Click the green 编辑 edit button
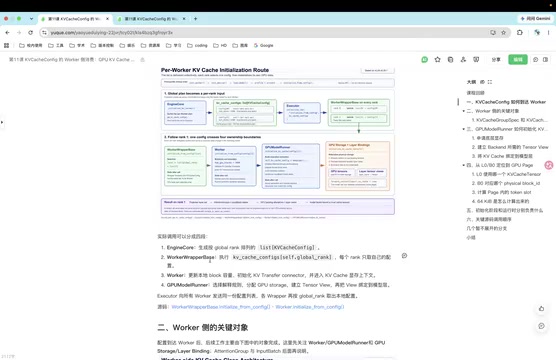 point(518,60)
